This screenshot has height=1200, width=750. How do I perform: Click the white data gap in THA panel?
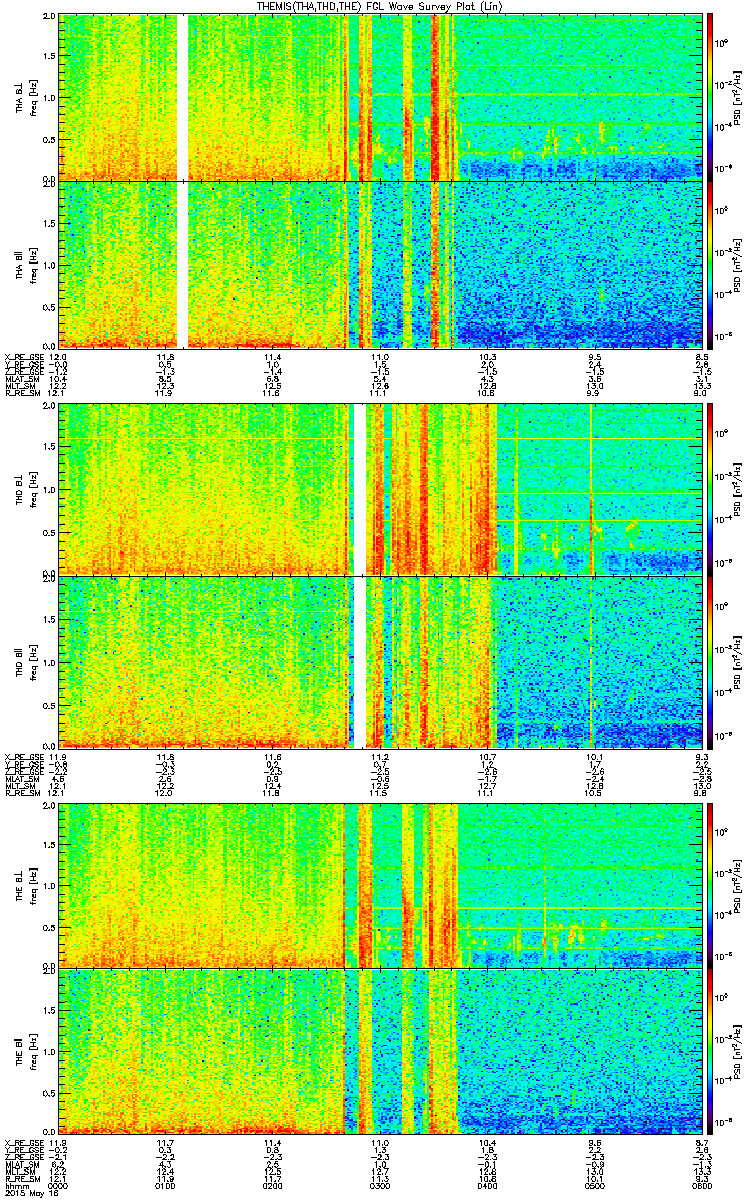(x=182, y=180)
